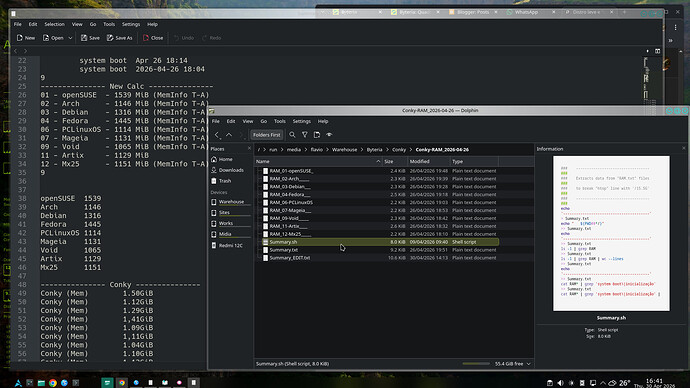Open the Works device in Places
This screenshot has width=690, height=388.
click(x=230, y=223)
